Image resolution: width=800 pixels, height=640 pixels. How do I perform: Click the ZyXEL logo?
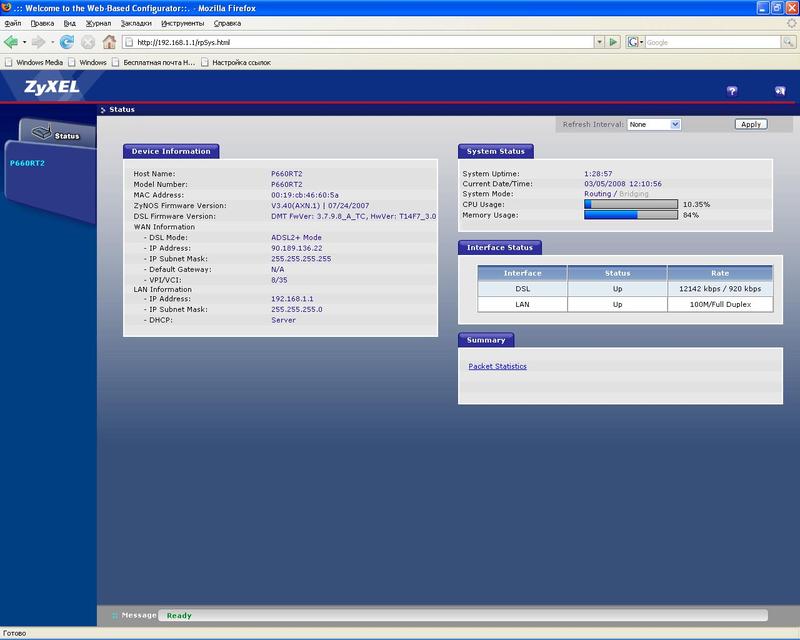(x=52, y=87)
